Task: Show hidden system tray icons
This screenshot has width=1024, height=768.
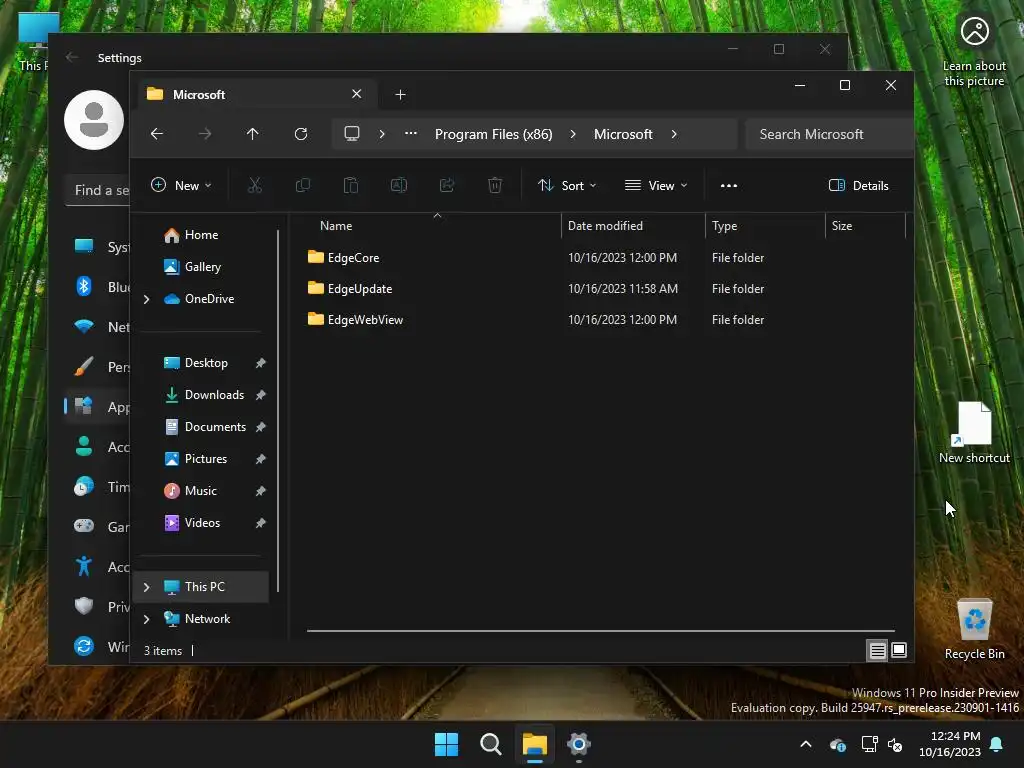Action: click(x=806, y=744)
